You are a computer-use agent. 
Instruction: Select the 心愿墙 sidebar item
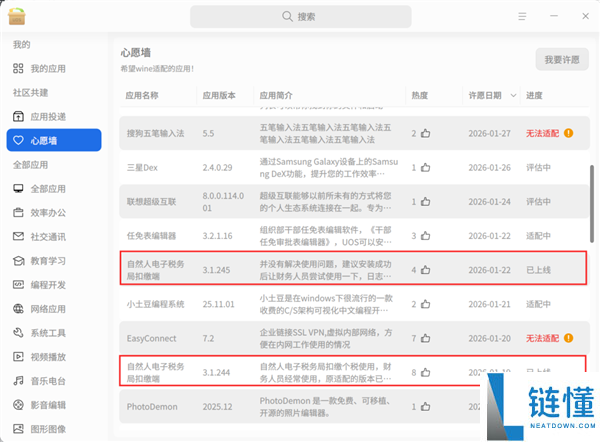[x=54, y=140]
